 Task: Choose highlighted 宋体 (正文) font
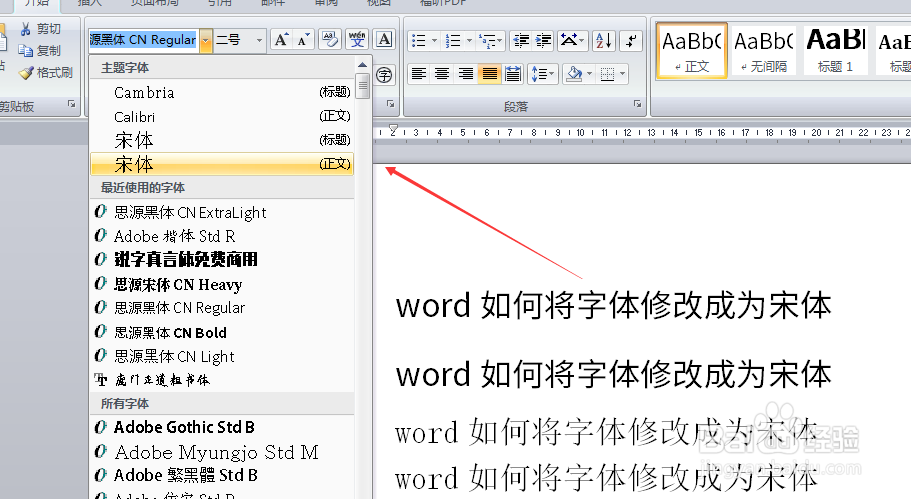222,164
